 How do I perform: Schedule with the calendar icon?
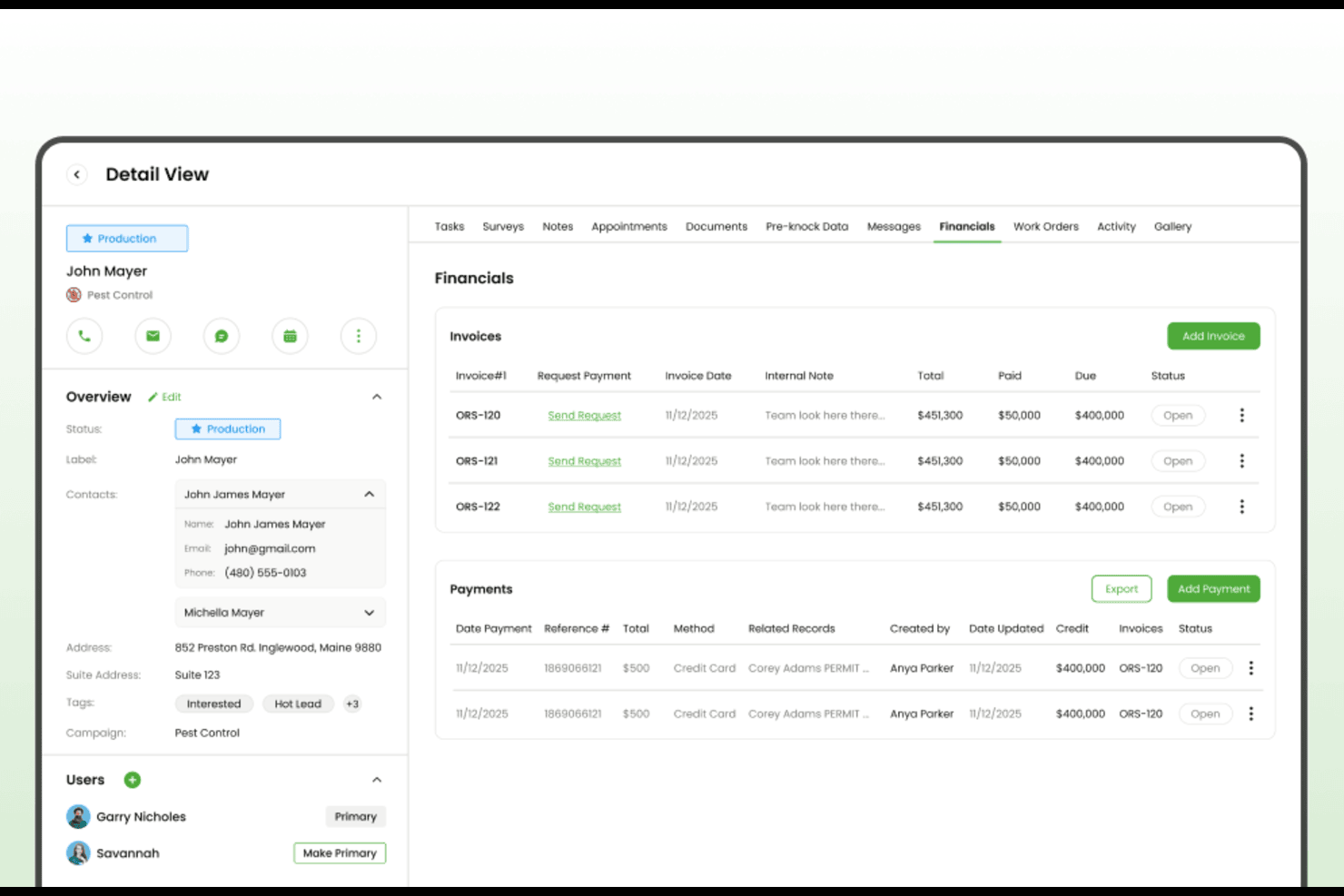click(290, 336)
